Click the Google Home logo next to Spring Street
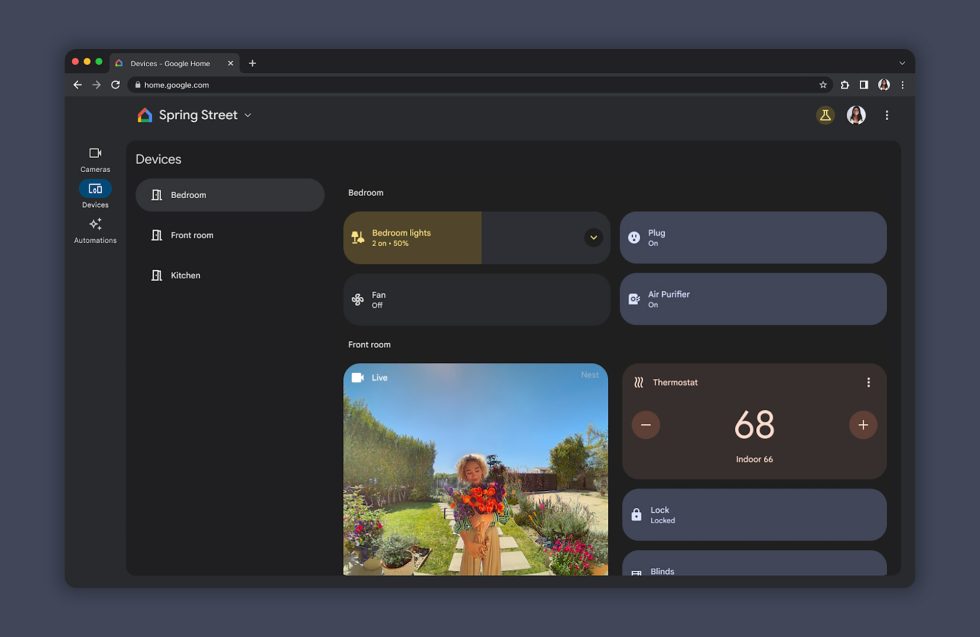 coord(144,115)
